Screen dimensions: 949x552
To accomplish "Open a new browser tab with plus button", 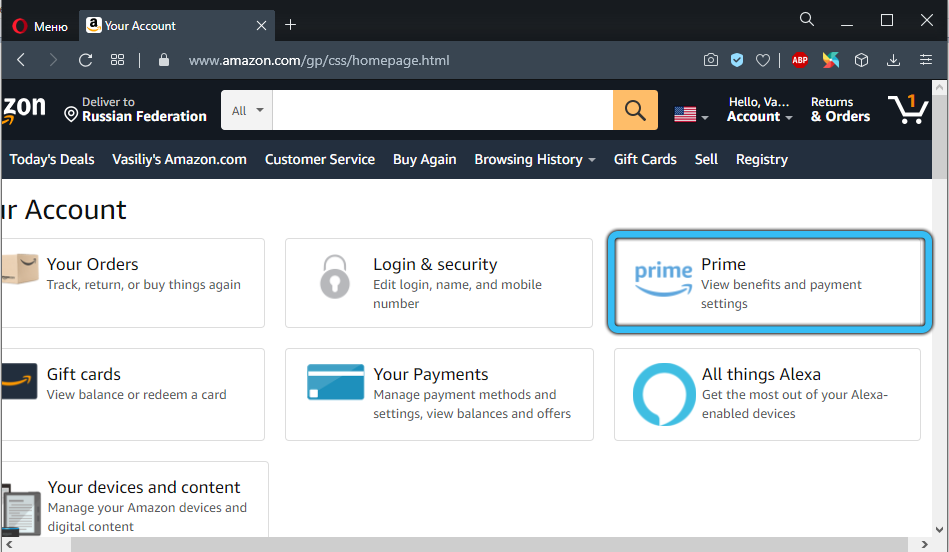I will [x=291, y=25].
